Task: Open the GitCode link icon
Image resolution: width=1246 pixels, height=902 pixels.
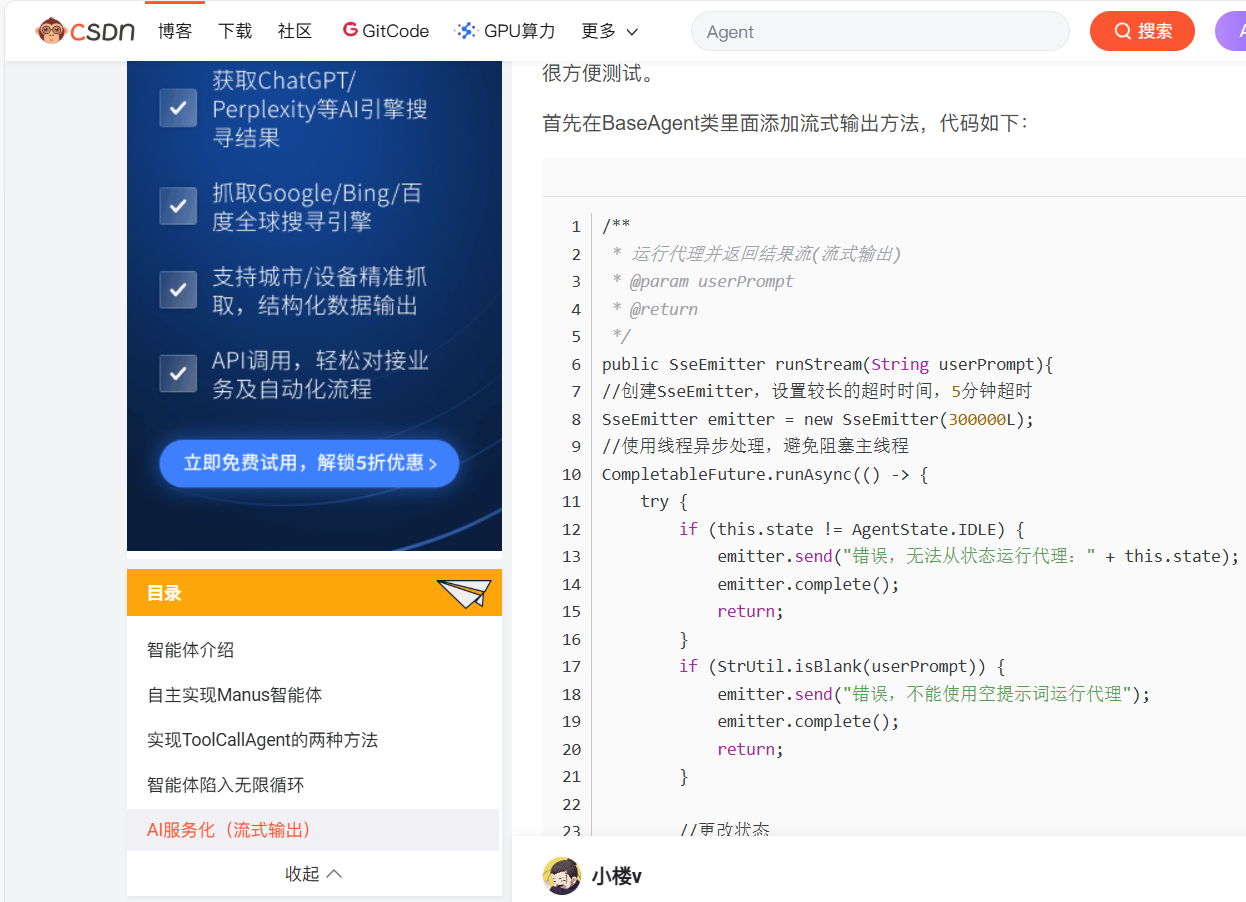Action: [350, 30]
